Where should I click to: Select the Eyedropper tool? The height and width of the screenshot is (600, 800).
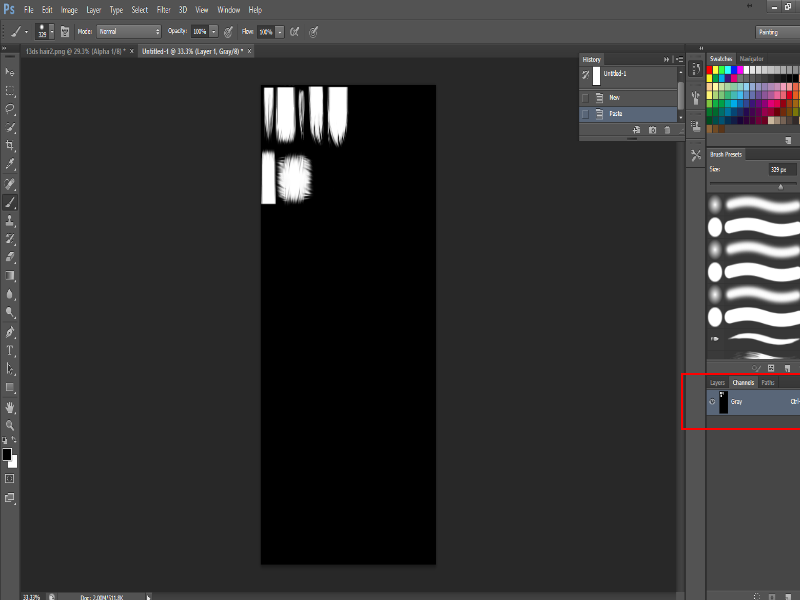10,164
